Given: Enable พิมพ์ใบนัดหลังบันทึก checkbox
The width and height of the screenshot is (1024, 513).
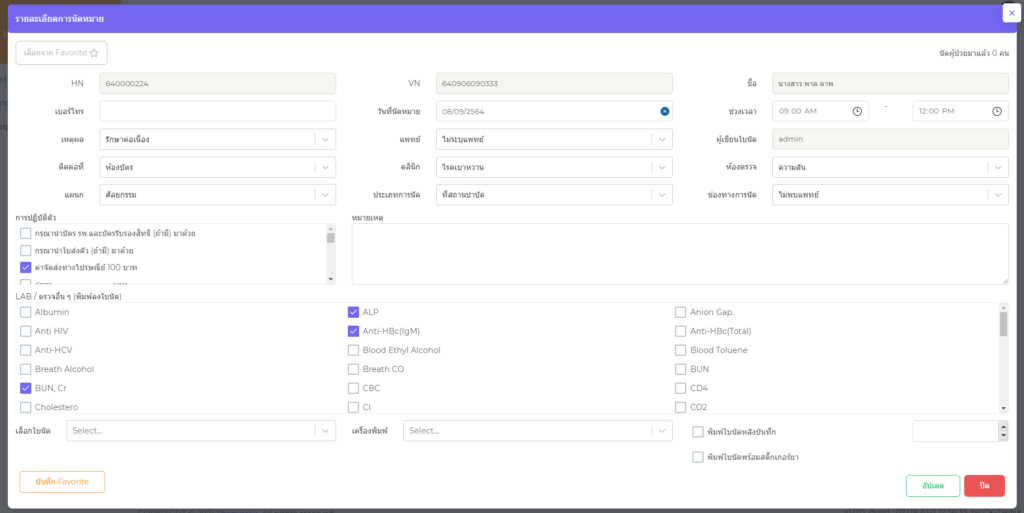Looking at the screenshot, I should tap(698, 431).
